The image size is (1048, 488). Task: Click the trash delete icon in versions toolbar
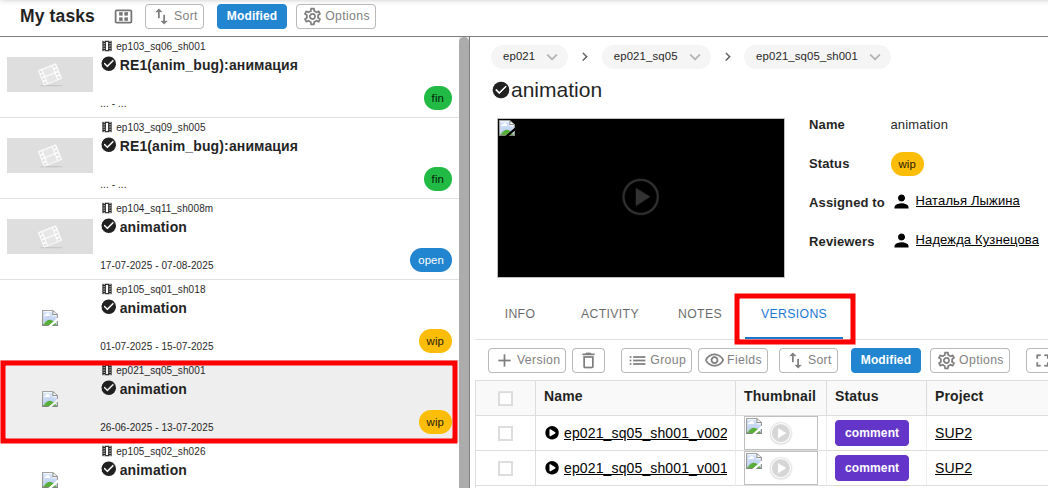[588, 360]
